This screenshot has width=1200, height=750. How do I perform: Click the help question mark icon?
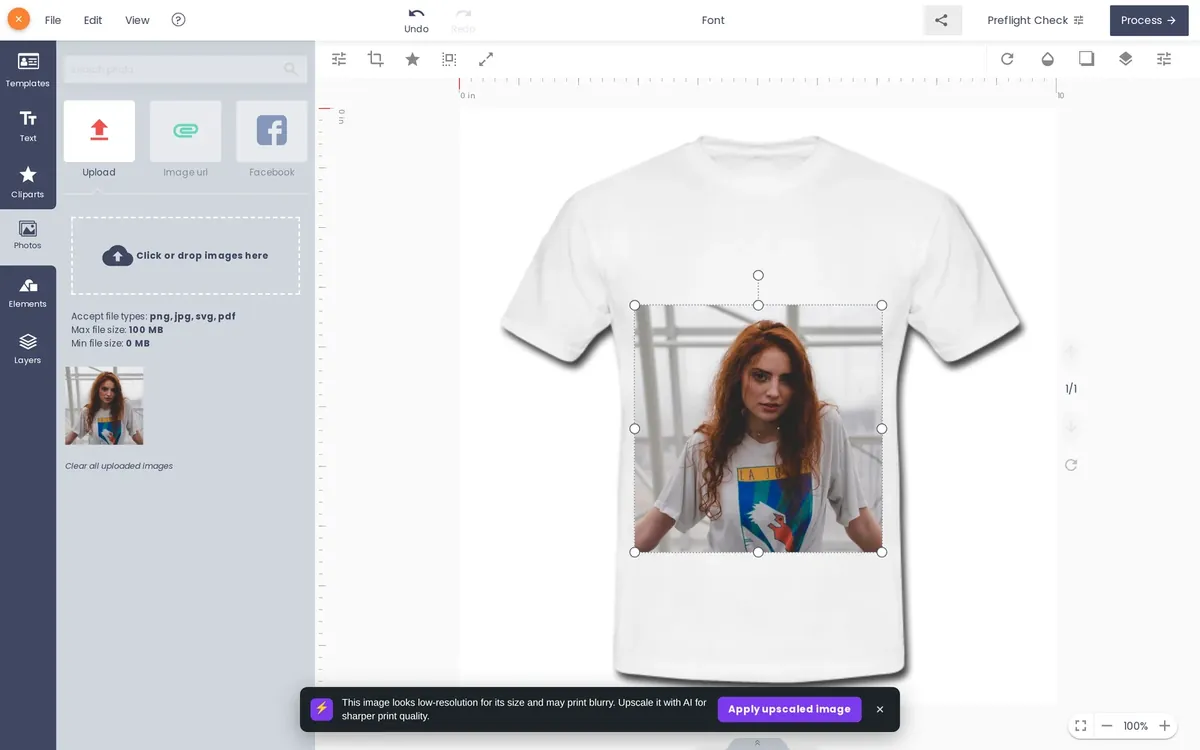pyautogui.click(x=178, y=20)
